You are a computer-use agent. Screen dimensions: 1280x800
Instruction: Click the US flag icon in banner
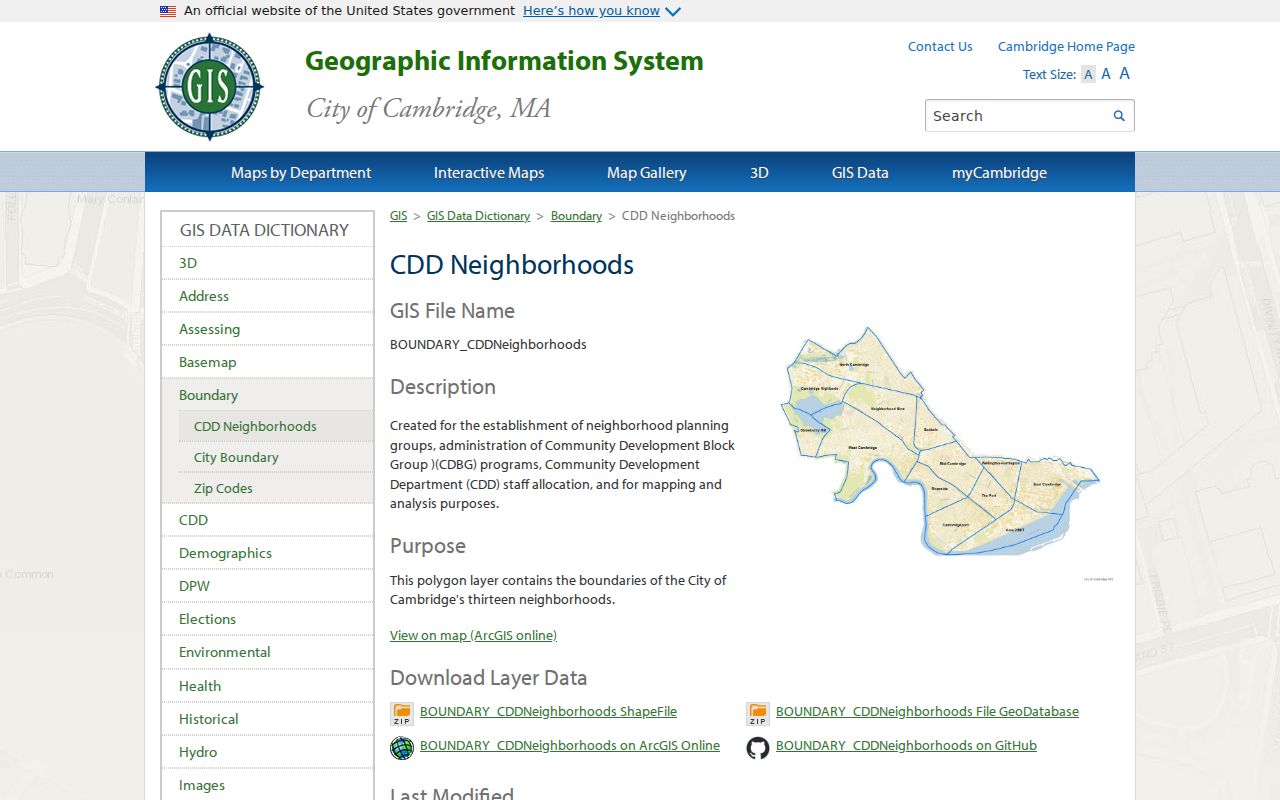tap(168, 11)
